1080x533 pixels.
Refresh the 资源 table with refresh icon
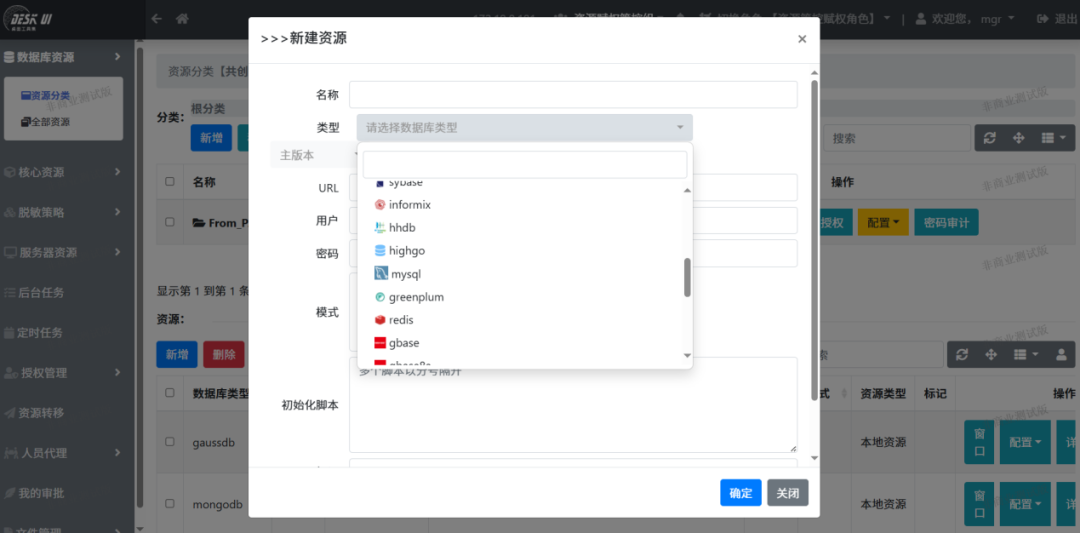click(962, 354)
